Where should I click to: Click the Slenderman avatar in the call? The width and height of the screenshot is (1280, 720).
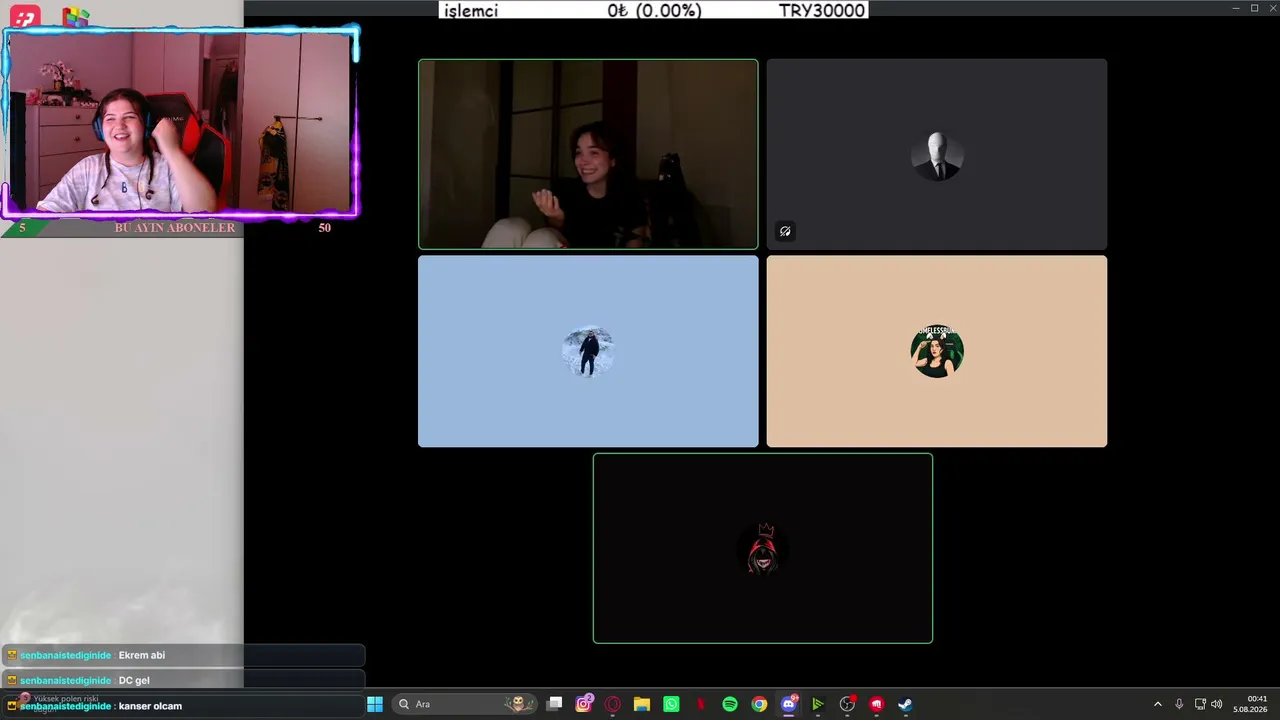(x=937, y=155)
